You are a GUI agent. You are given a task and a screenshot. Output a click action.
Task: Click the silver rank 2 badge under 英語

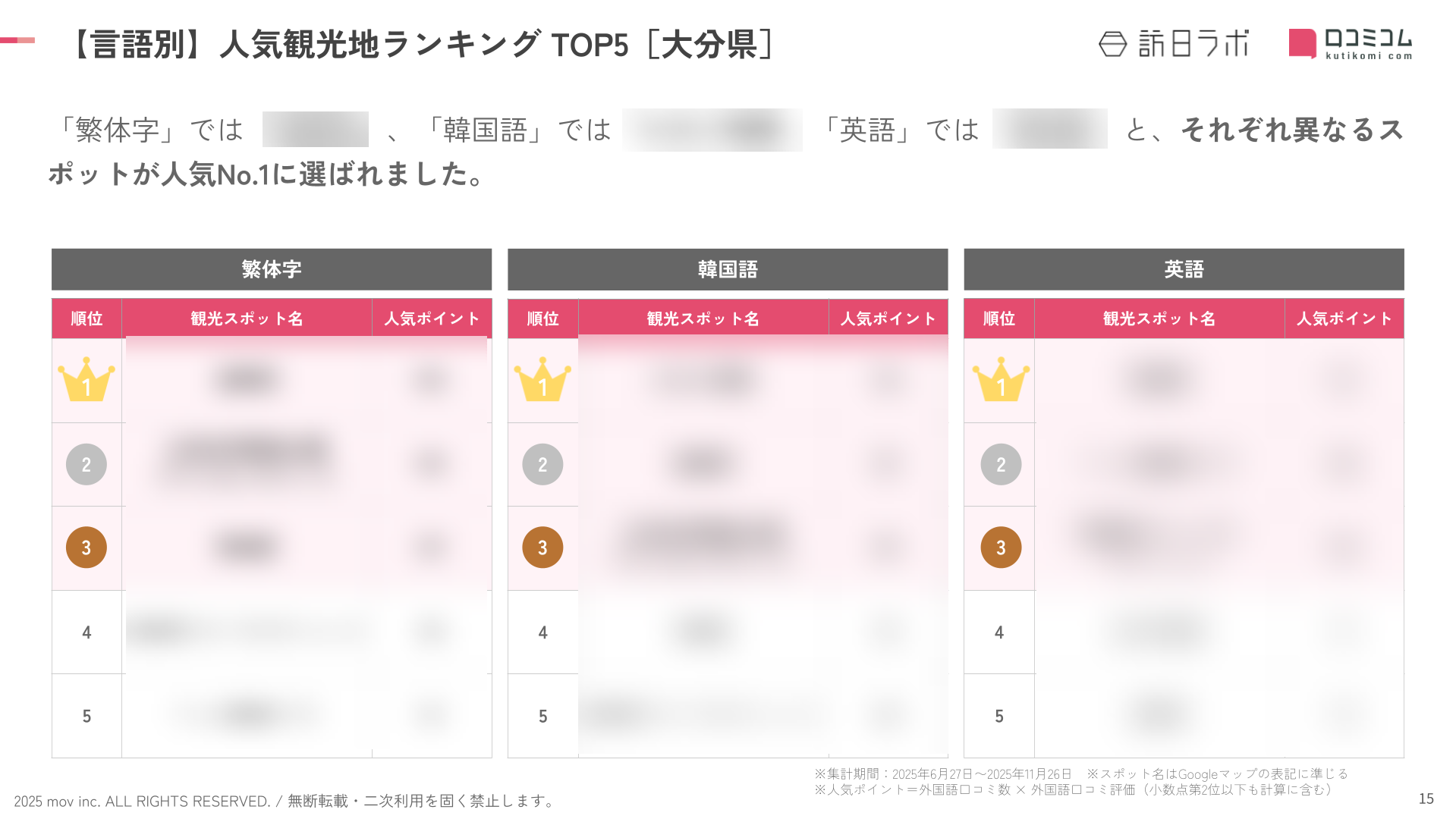(x=1001, y=464)
